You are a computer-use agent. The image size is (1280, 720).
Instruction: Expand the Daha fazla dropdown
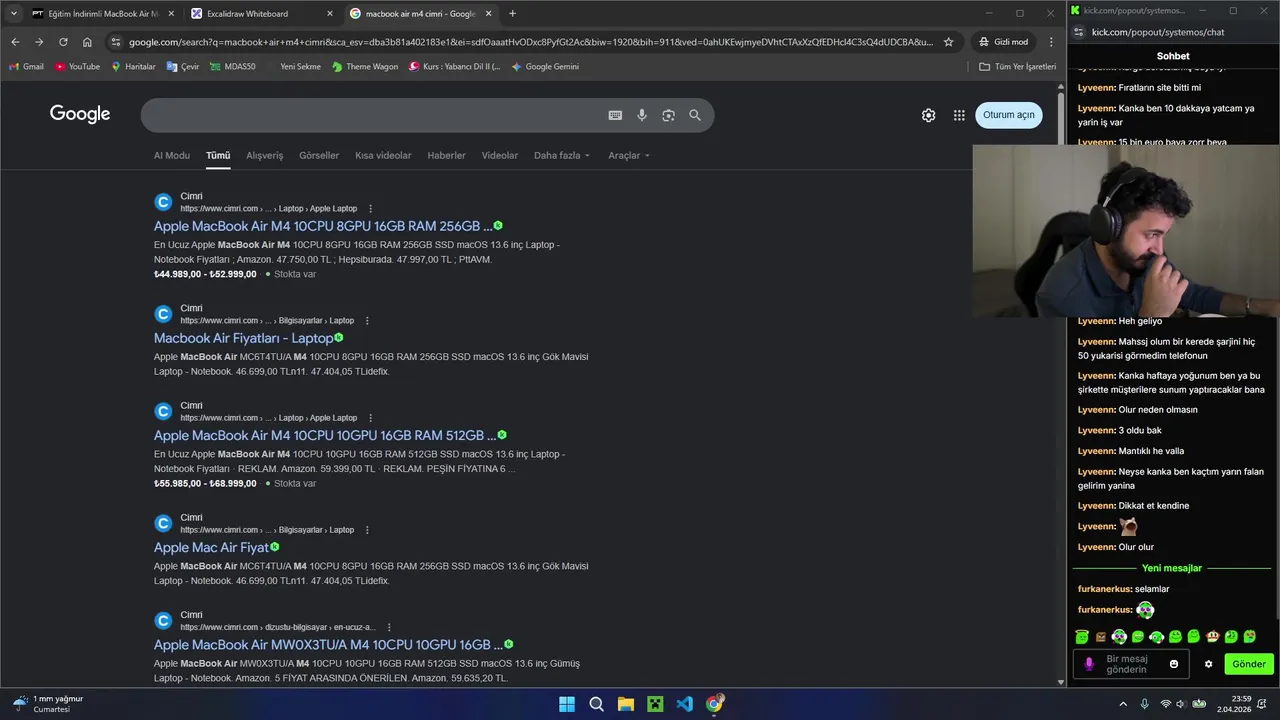point(561,155)
